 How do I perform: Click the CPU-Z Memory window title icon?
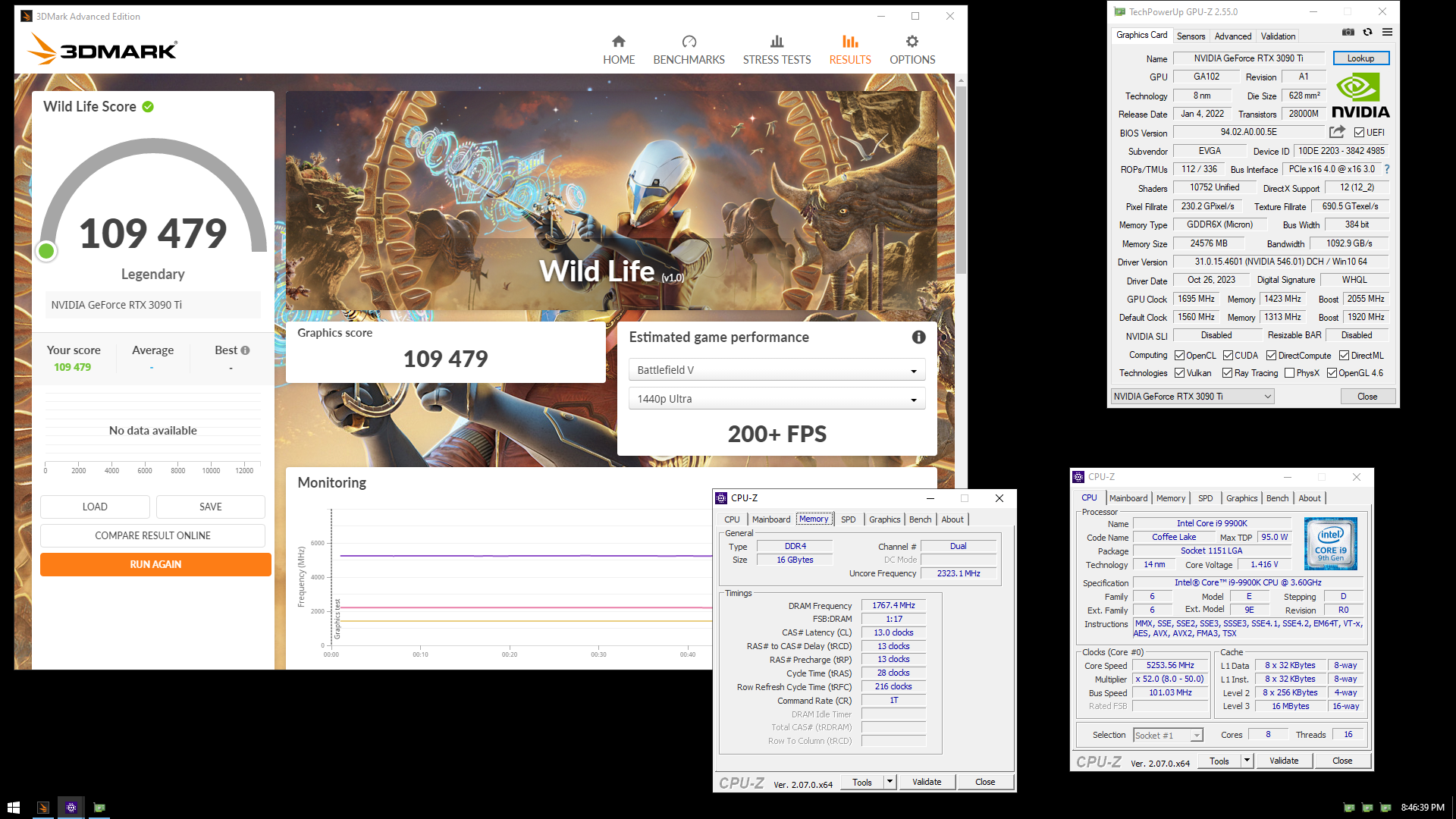tap(721, 498)
